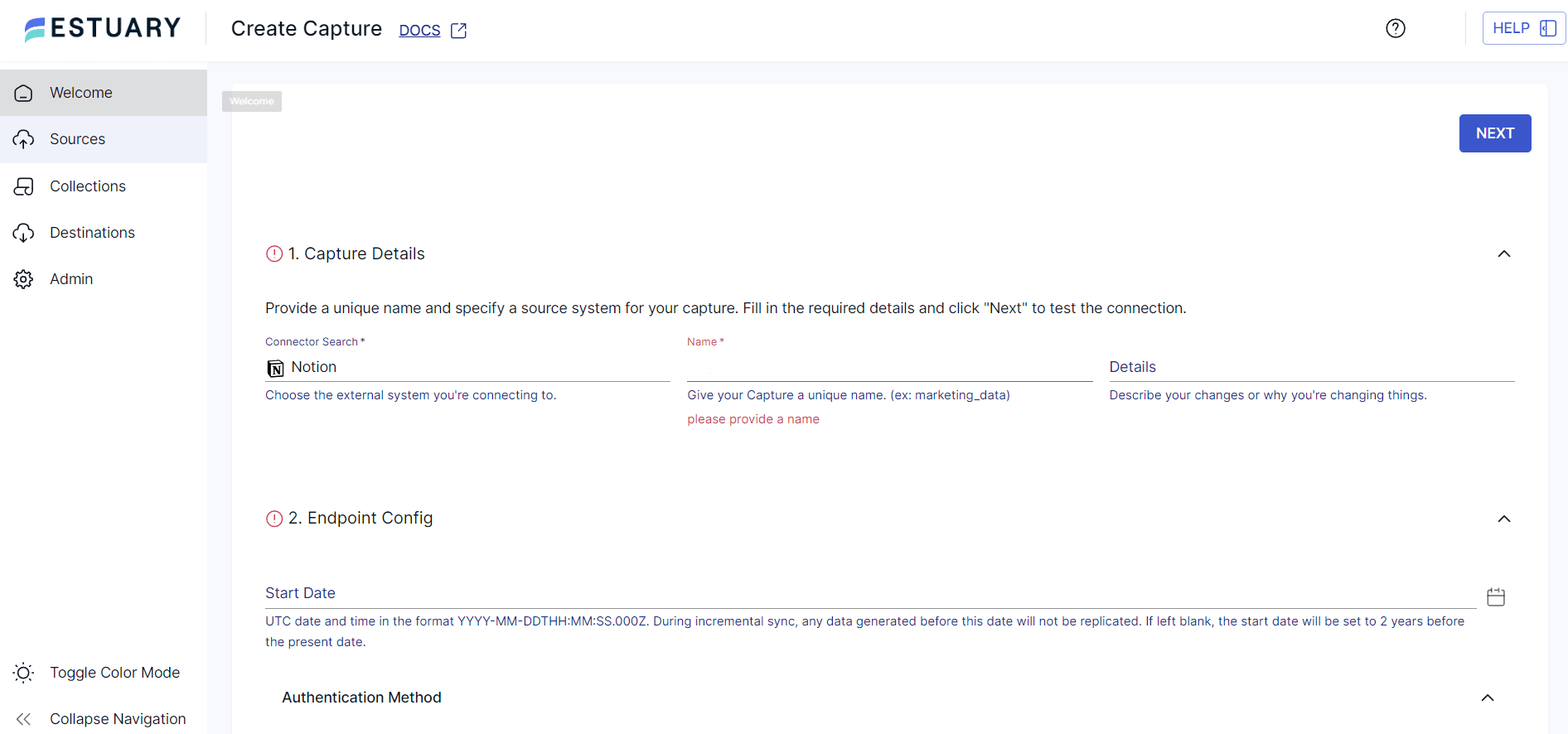Click the external link icon beside DOCS
1568x734 pixels.
pyautogui.click(x=458, y=31)
